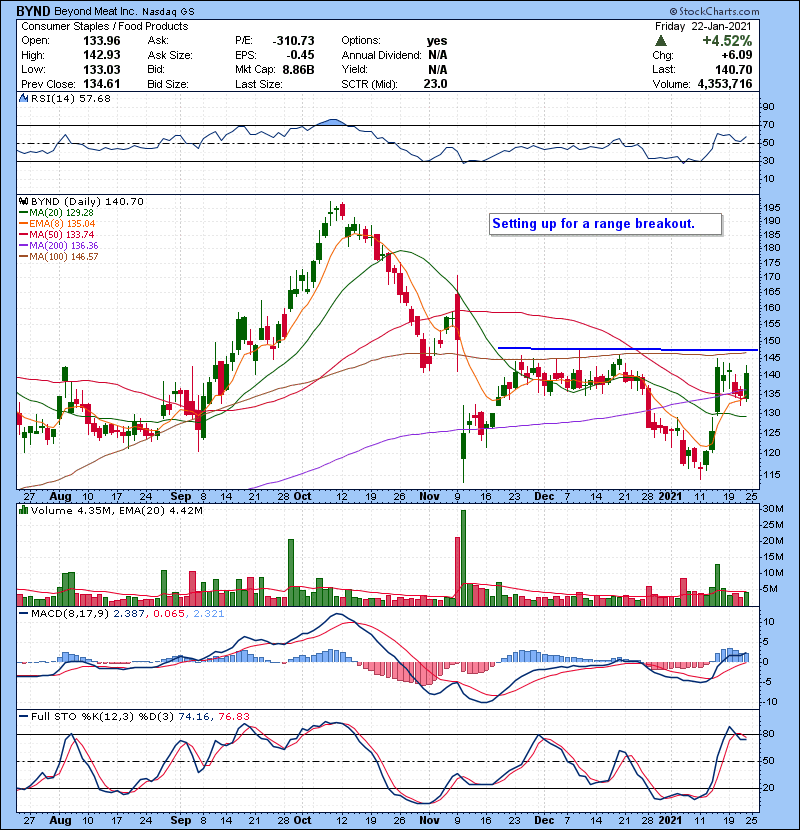The image size is (800, 830).
Task: Click the RSI(14) 57.68 panel label
Action: [x=71, y=98]
